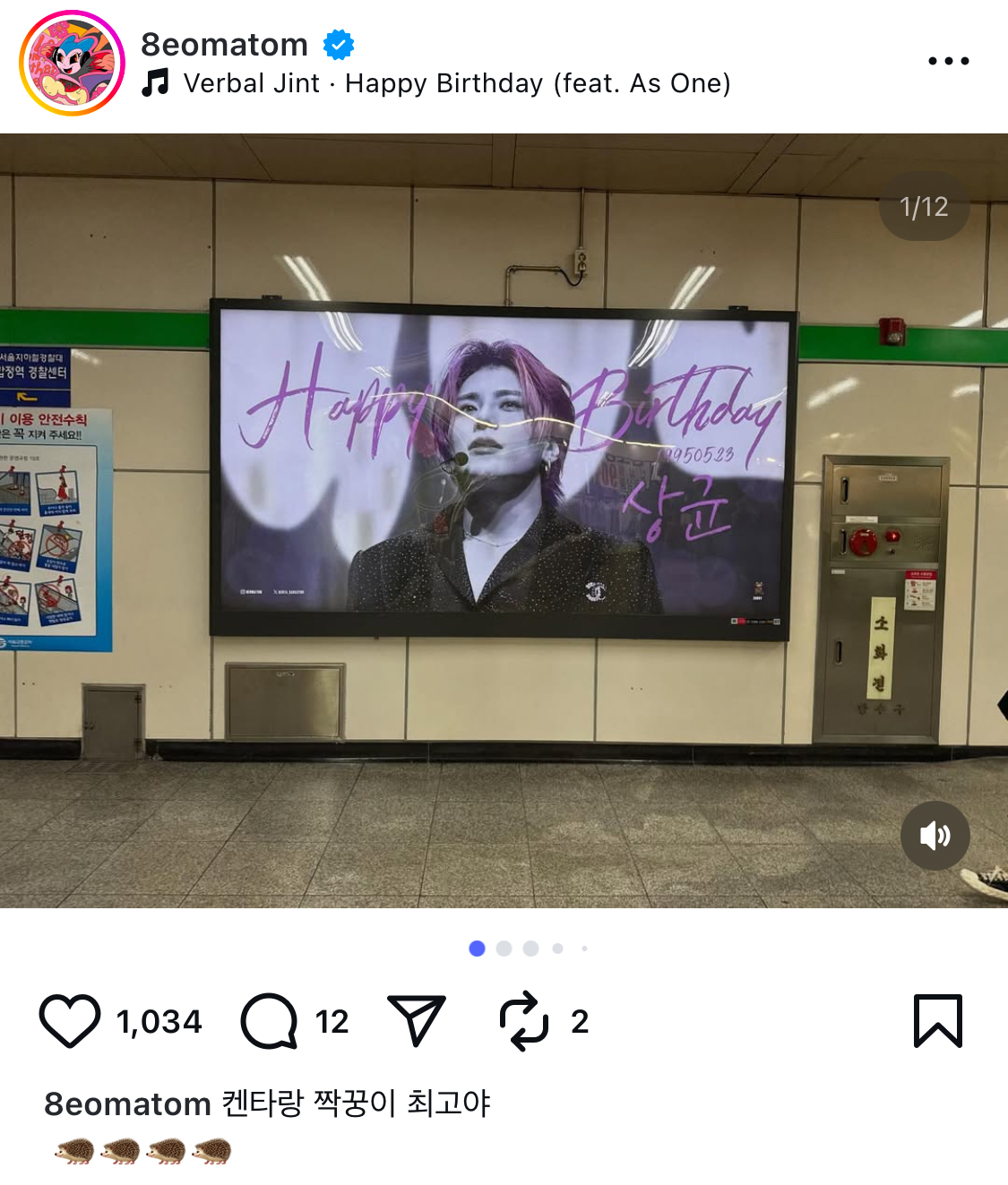The image size is (1008, 1185).
Task: Share post using the paper plane icon
Action: [416, 1020]
